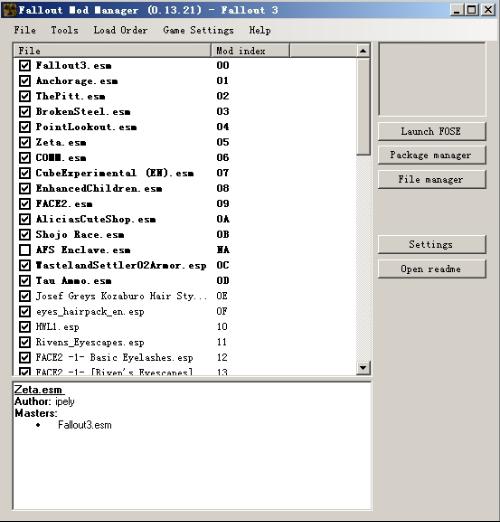Minimize the Fallout Mod Manager window
The image size is (500, 522).
[x=457, y=10]
